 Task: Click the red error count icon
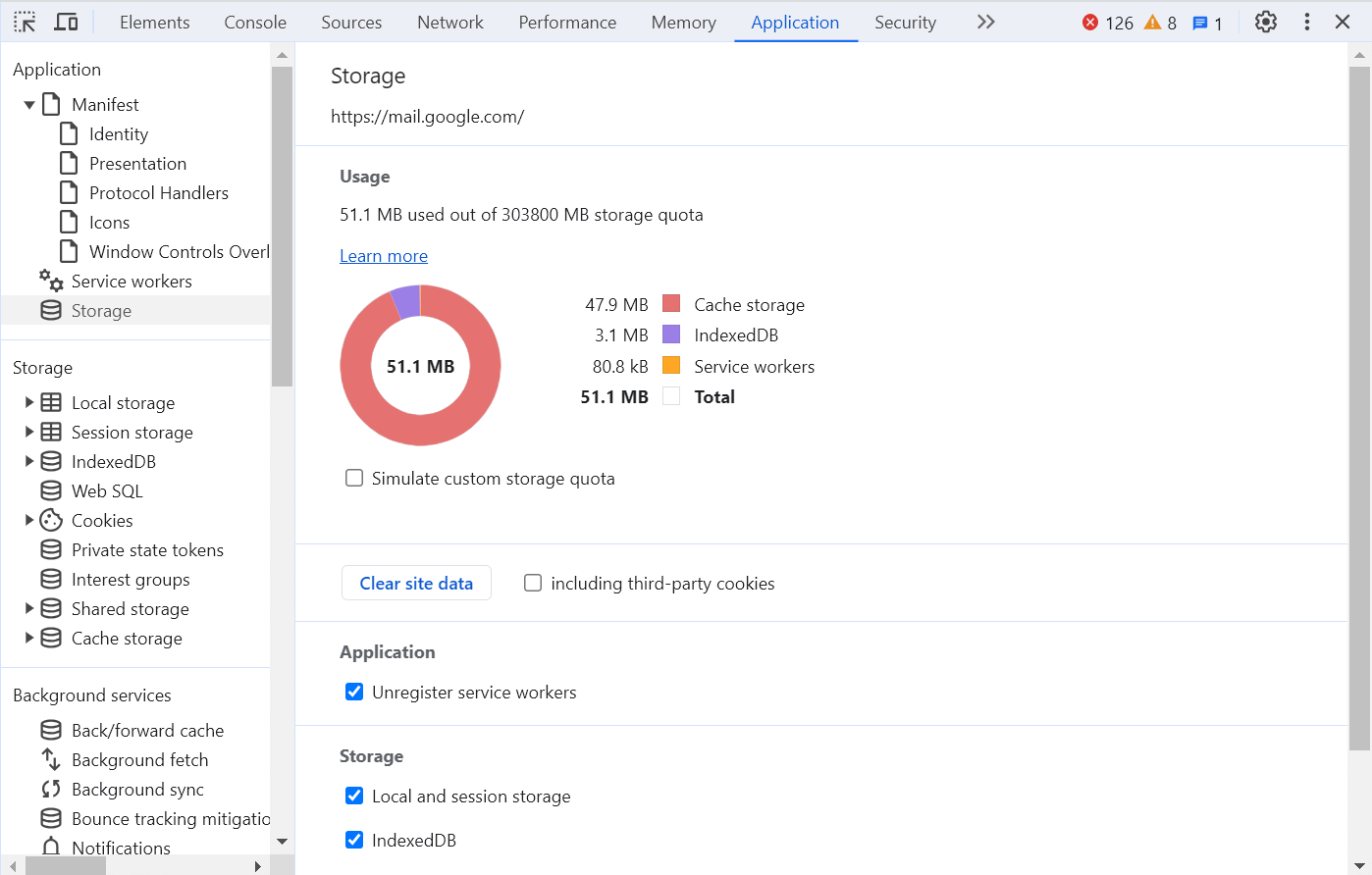click(1090, 23)
